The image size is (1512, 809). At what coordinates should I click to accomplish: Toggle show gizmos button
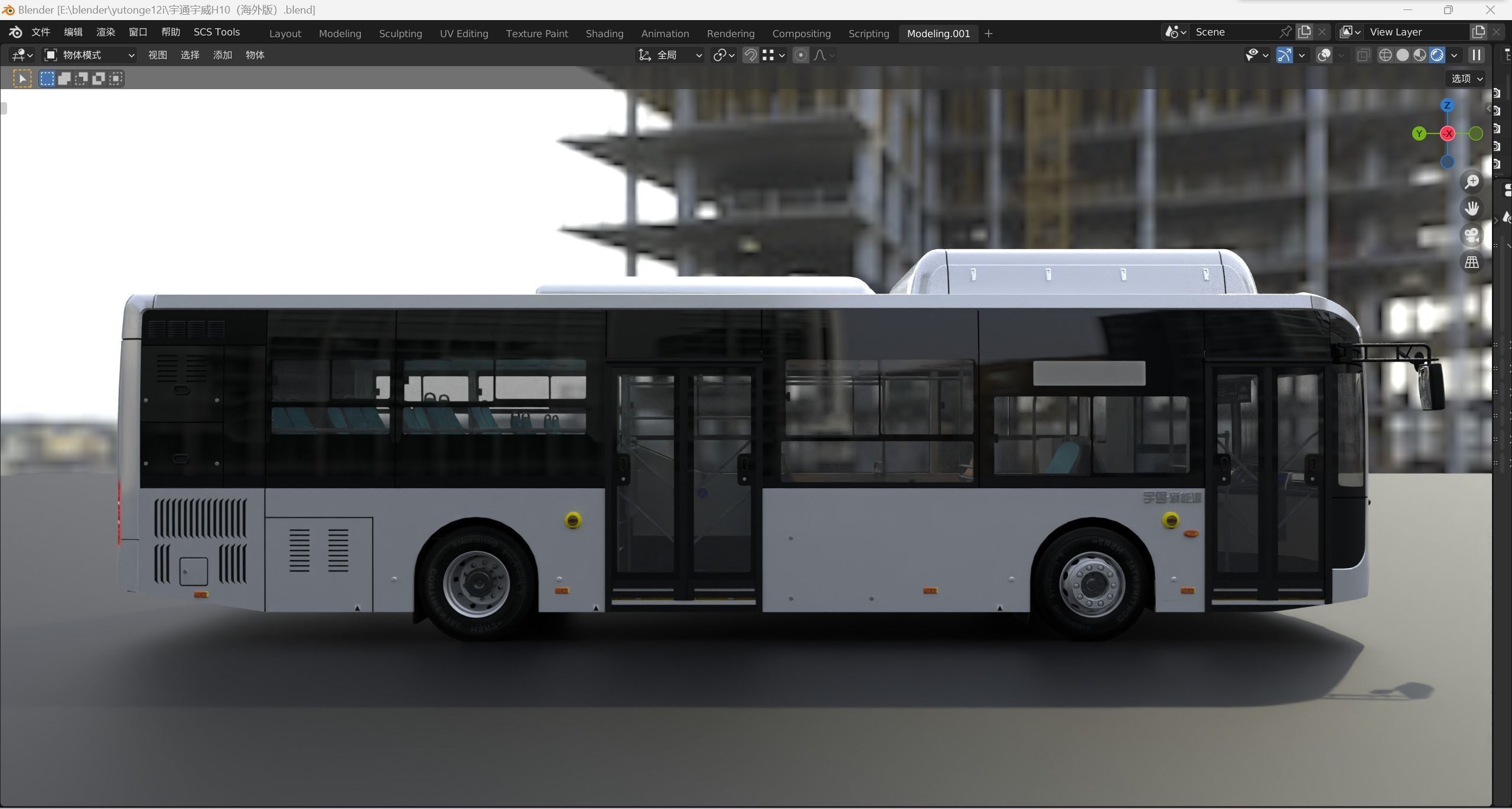[1284, 55]
